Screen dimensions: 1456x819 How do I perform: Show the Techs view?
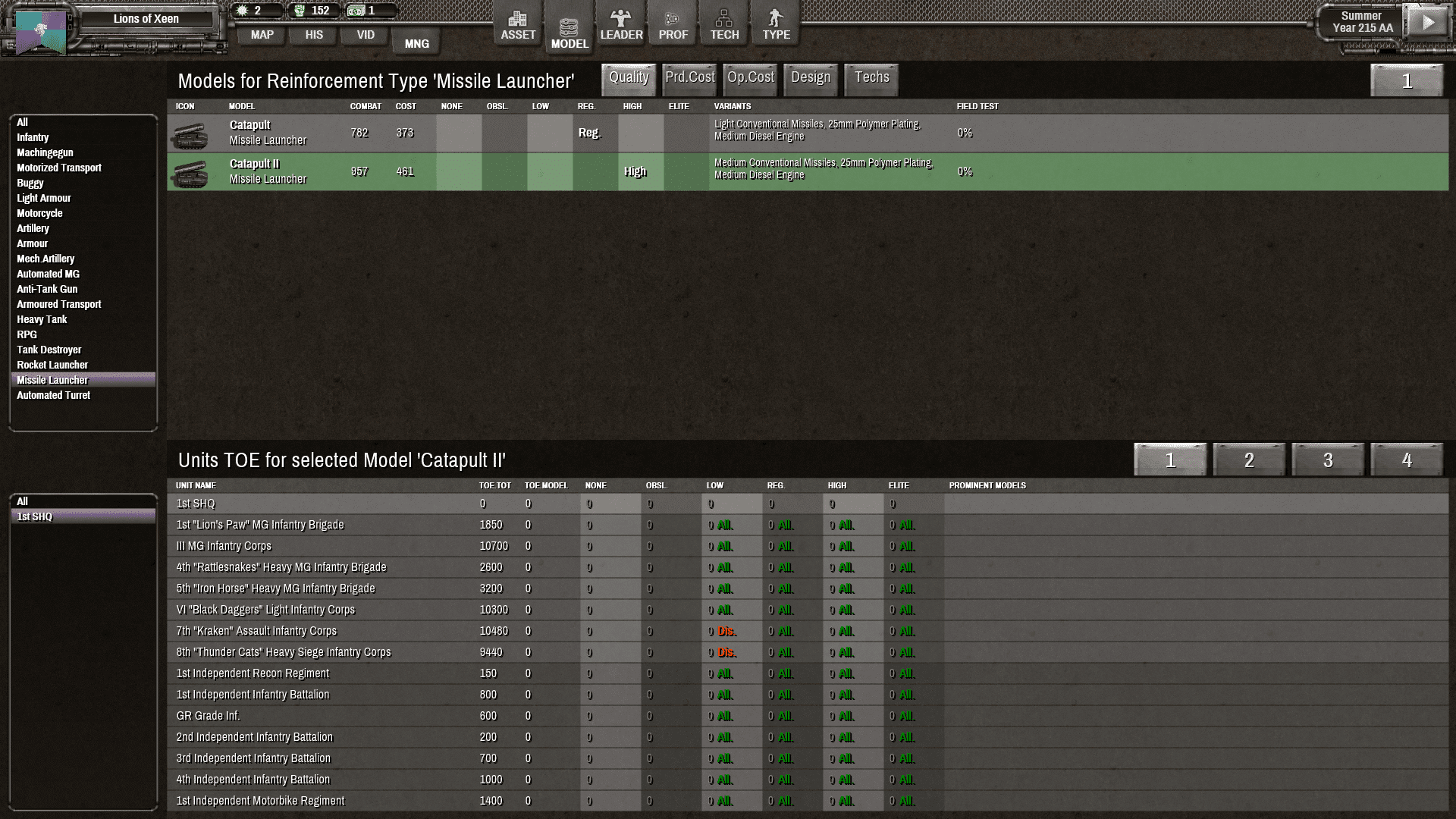[x=871, y=78]
